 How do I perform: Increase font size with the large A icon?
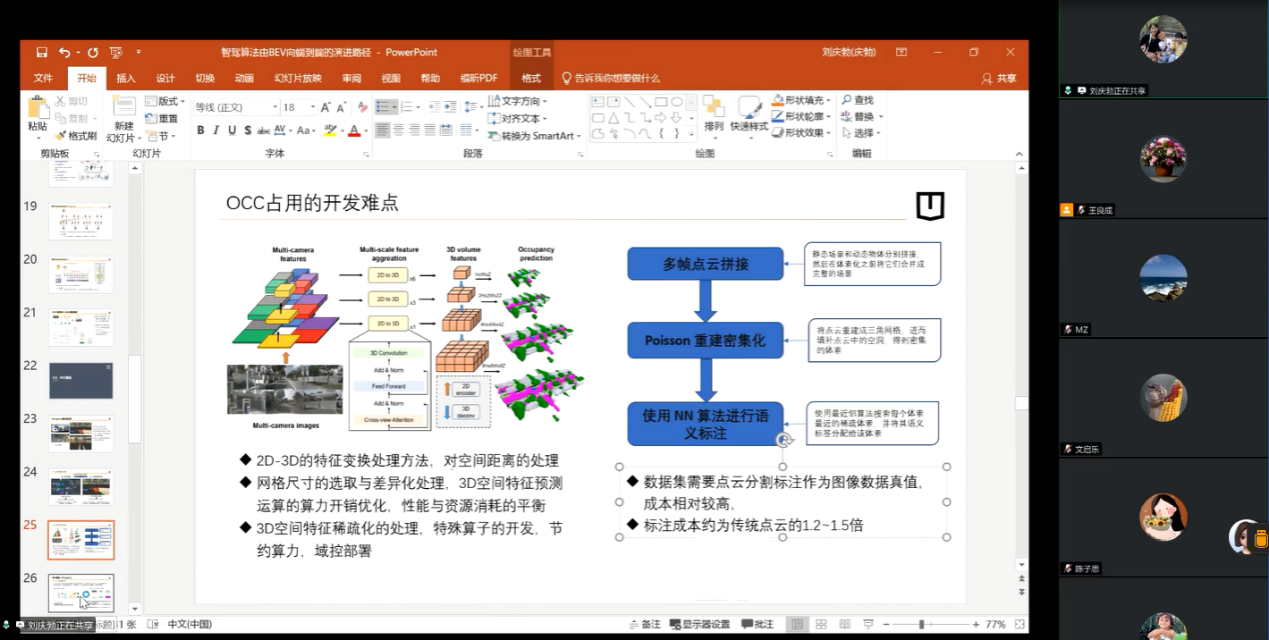pos(325,107)
